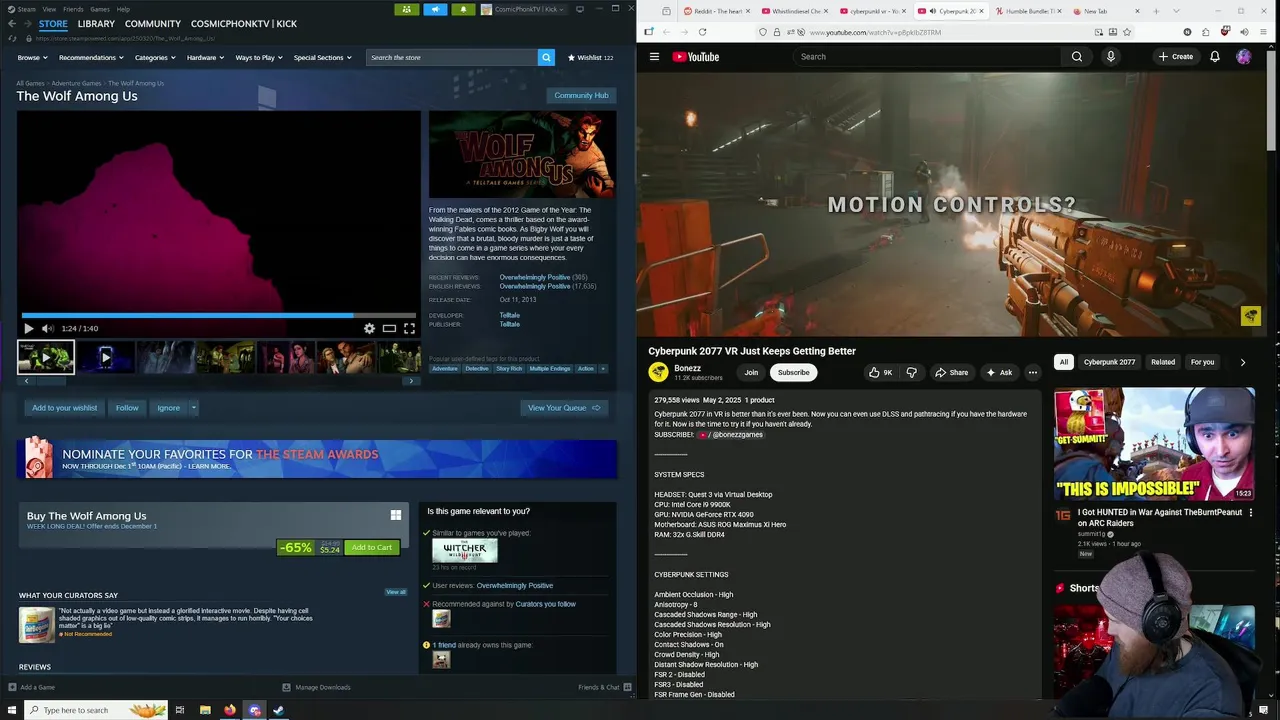The image size is (1280, 720).
Task: Open the Steam Friends menu
Action: click(x=73, y=9)
